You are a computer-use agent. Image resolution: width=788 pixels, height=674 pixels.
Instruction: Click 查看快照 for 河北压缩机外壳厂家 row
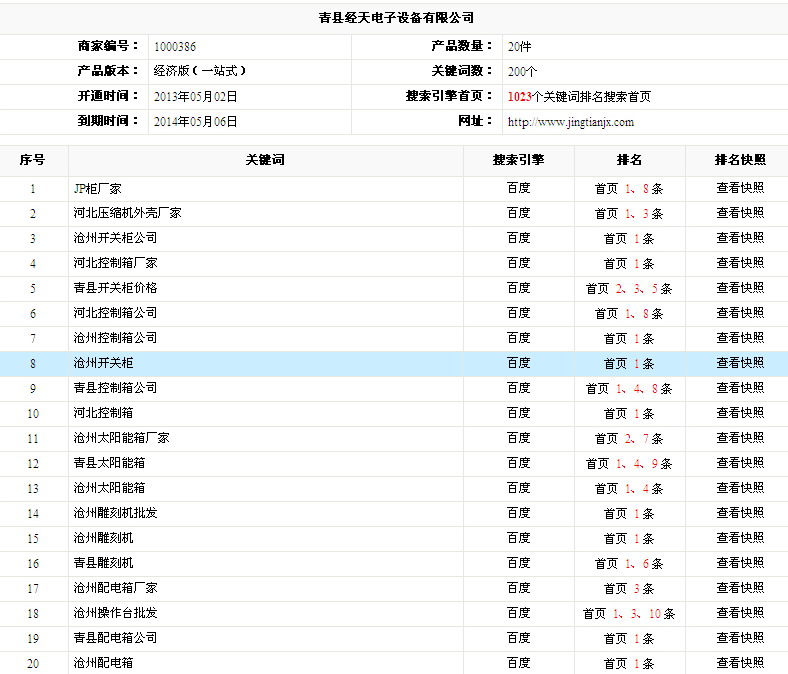tap(740, 213)
